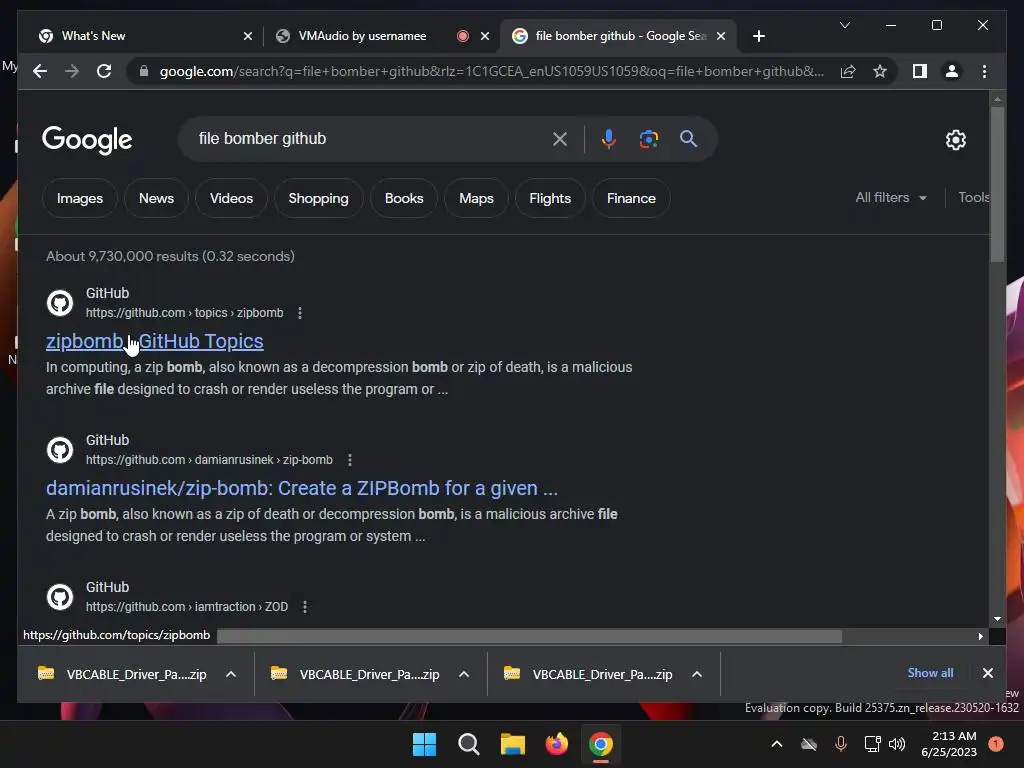Open taskbar Search
The height and width of the screenshot is (768, 1024).
[x=468, y=744]
